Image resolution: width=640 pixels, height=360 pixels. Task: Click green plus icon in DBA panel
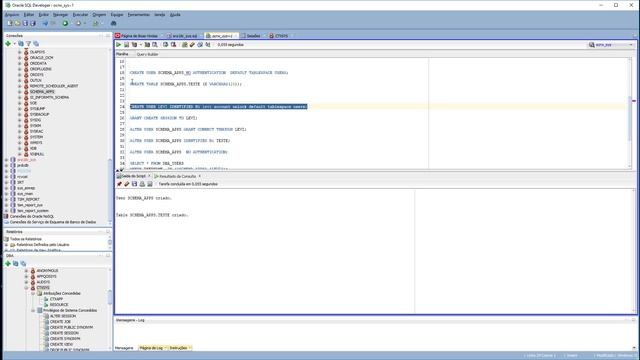pyautogui.click(x=8, y=264)
